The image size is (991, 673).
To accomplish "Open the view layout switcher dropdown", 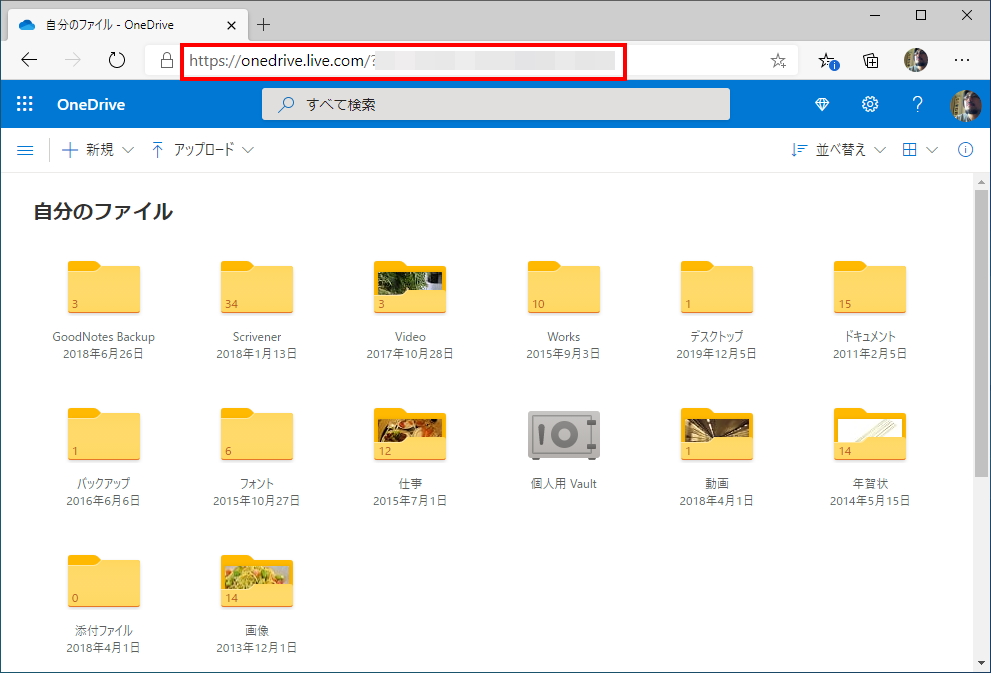I will pos(920,150).
